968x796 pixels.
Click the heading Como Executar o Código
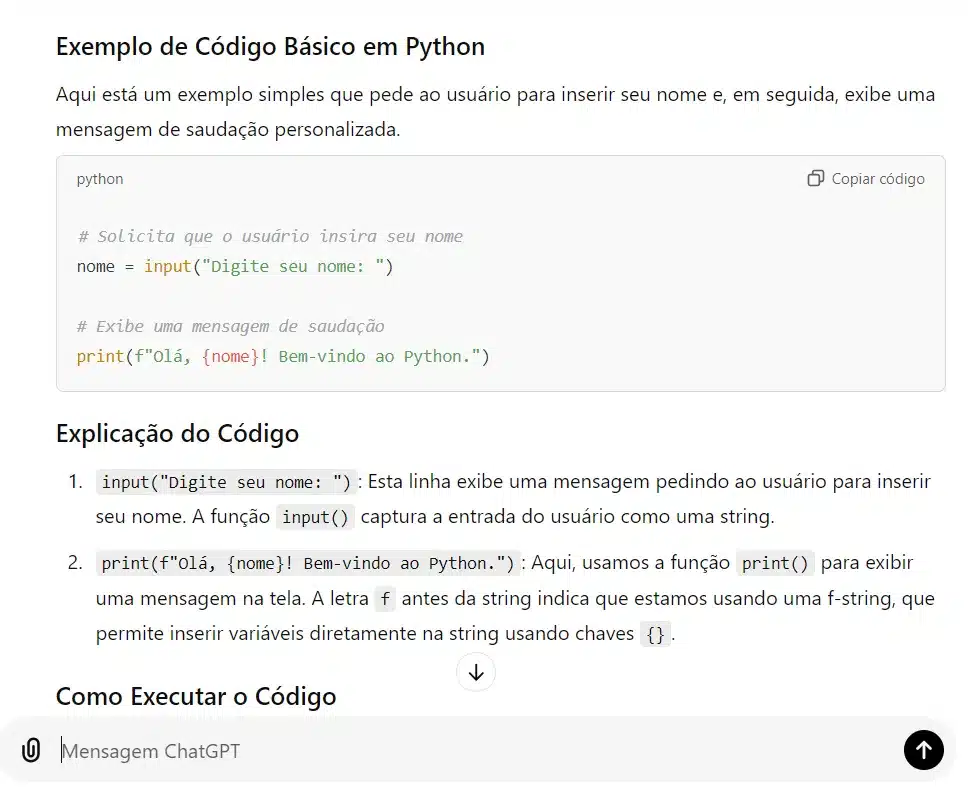(196, 696)
